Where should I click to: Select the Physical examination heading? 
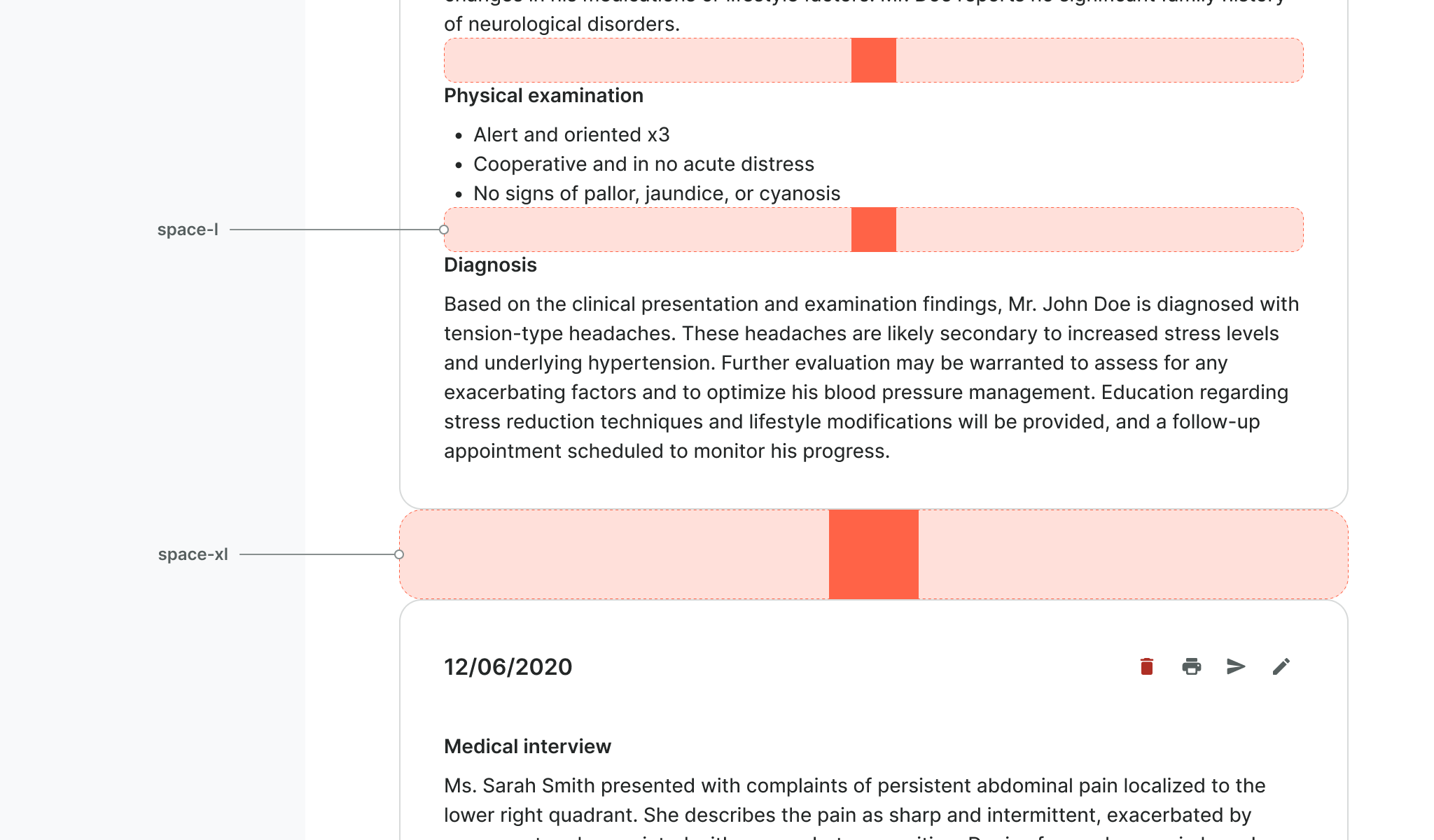[x=543, y=96]
